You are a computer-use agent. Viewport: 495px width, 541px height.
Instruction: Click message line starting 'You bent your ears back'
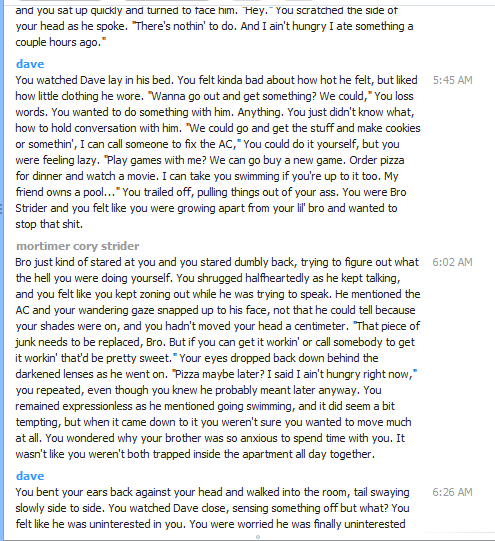[212, 492]
